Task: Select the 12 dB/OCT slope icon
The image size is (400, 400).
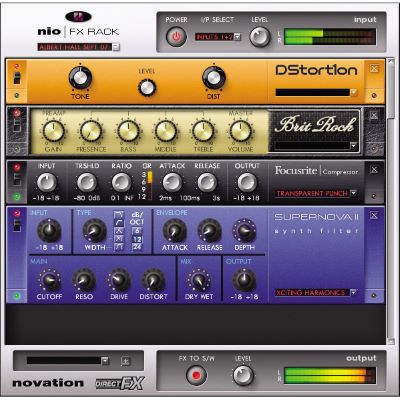Action: click(x=137, y=239)
